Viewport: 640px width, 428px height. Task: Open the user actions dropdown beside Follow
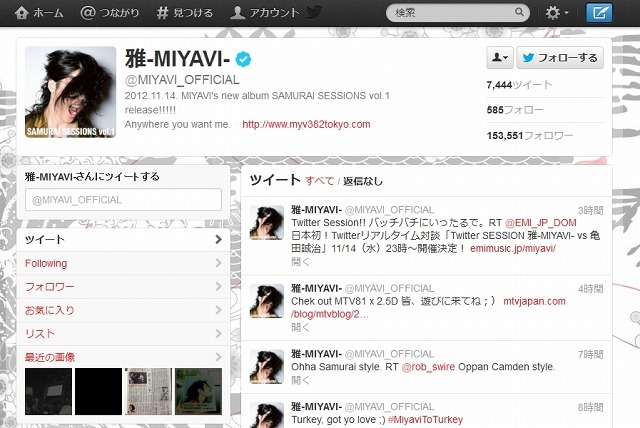[500, 58]
